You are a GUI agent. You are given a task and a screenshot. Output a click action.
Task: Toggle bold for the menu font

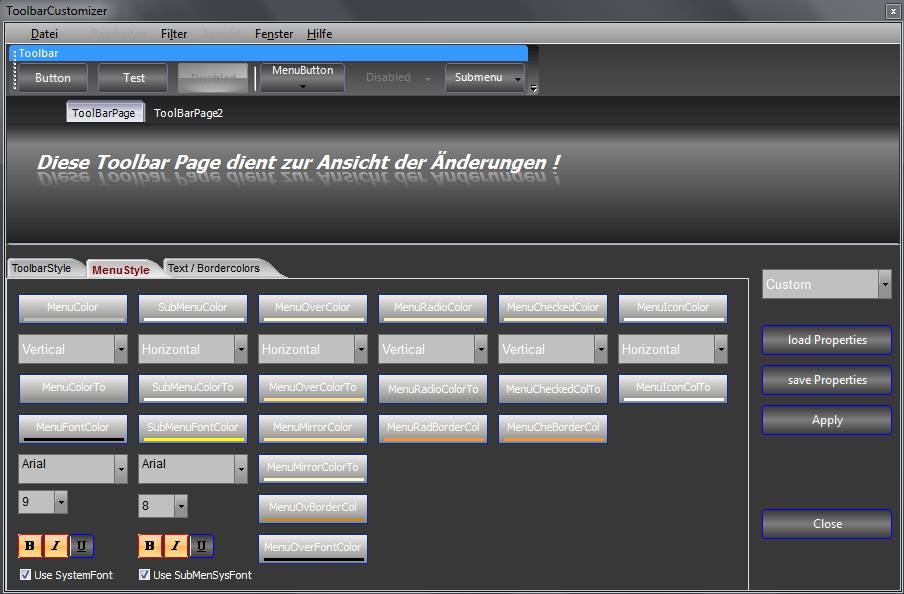point(30,546)
